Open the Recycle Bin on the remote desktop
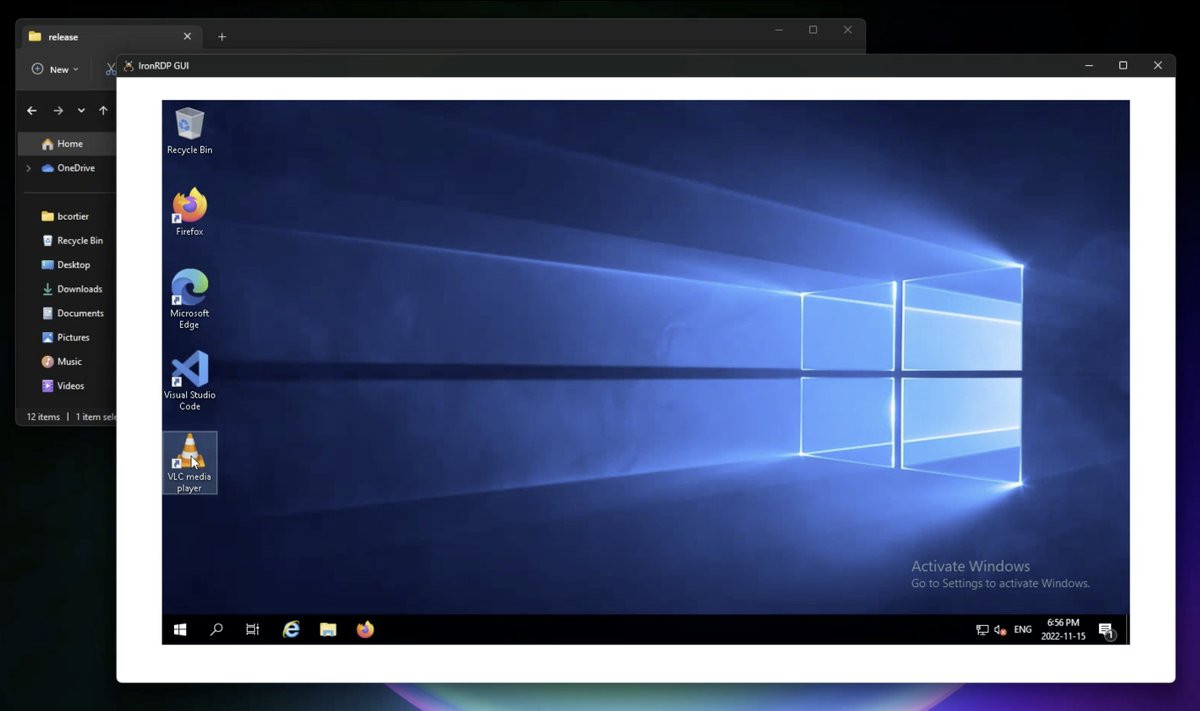 coord(189,123)
